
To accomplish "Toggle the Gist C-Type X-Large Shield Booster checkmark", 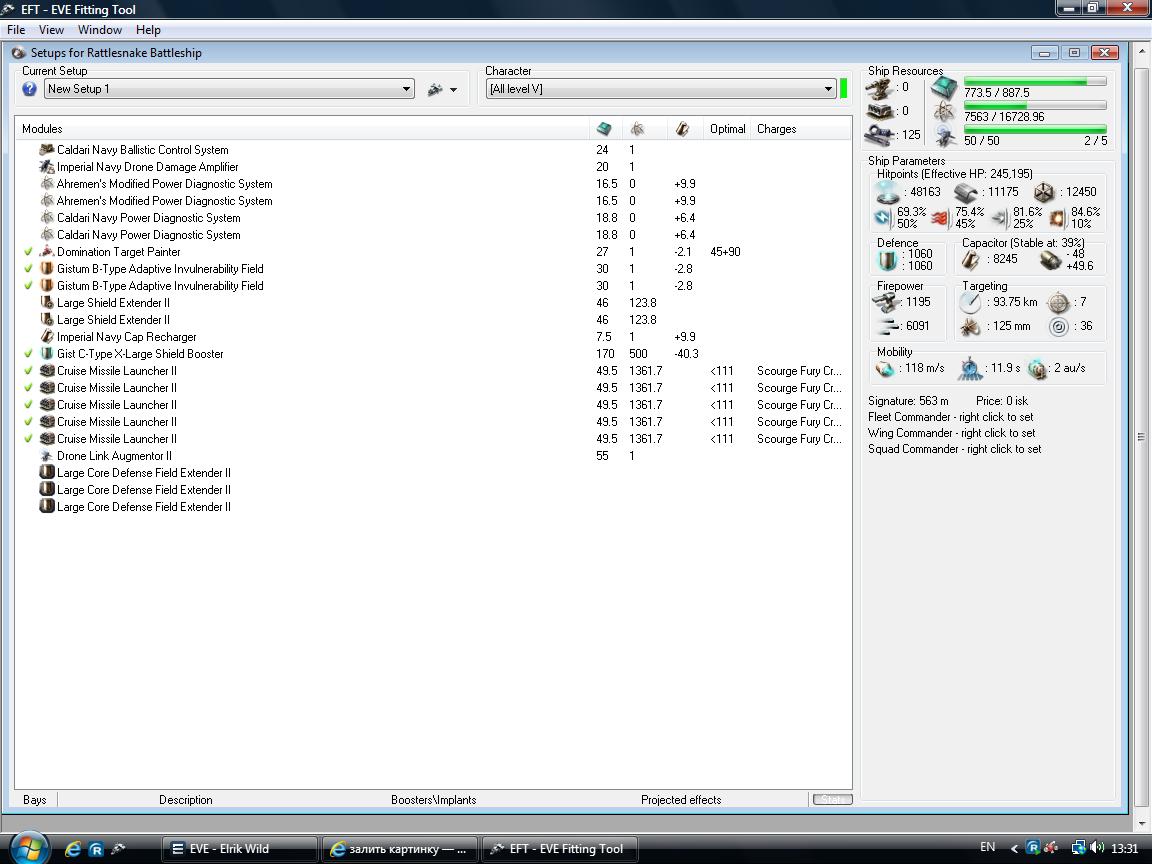I will [x=28, y=353].
